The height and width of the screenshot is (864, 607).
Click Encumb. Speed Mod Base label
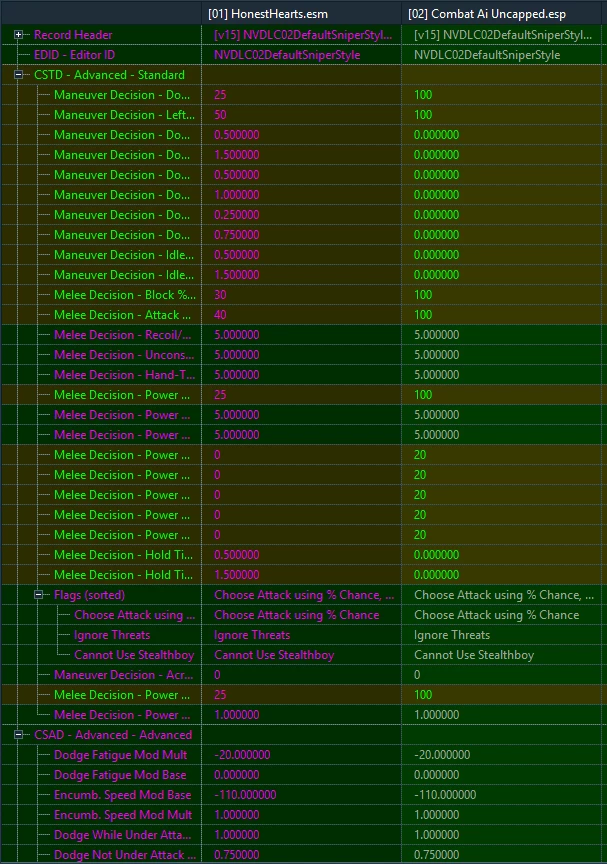point(122,795)
